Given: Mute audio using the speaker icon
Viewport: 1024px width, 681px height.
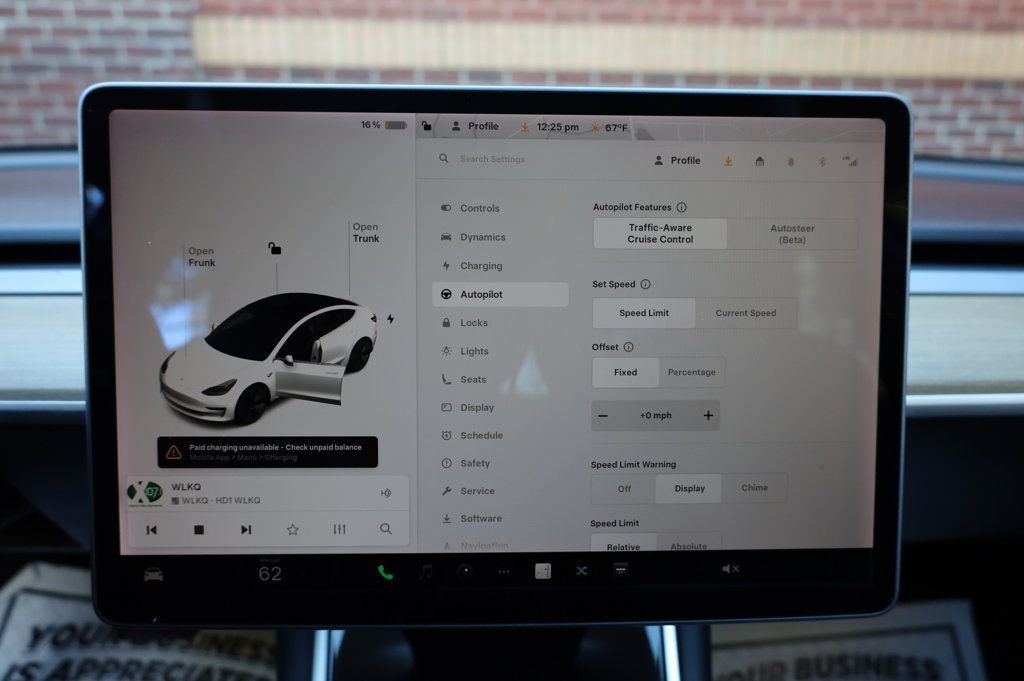Looking at the screenshot, I should click(x=730, y=568).
